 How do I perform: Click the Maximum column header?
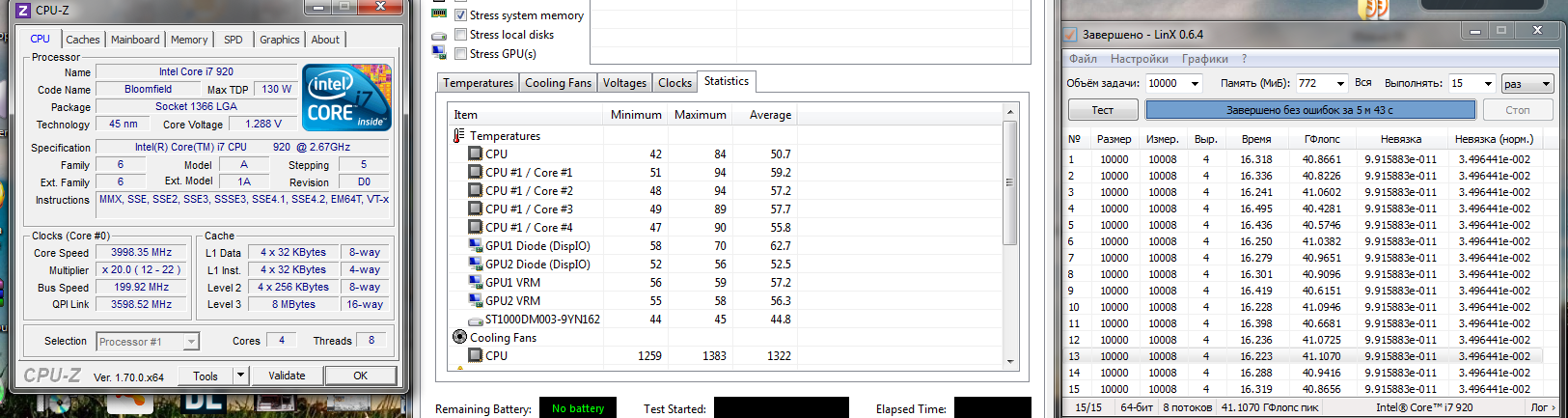(x=701, y=115)
